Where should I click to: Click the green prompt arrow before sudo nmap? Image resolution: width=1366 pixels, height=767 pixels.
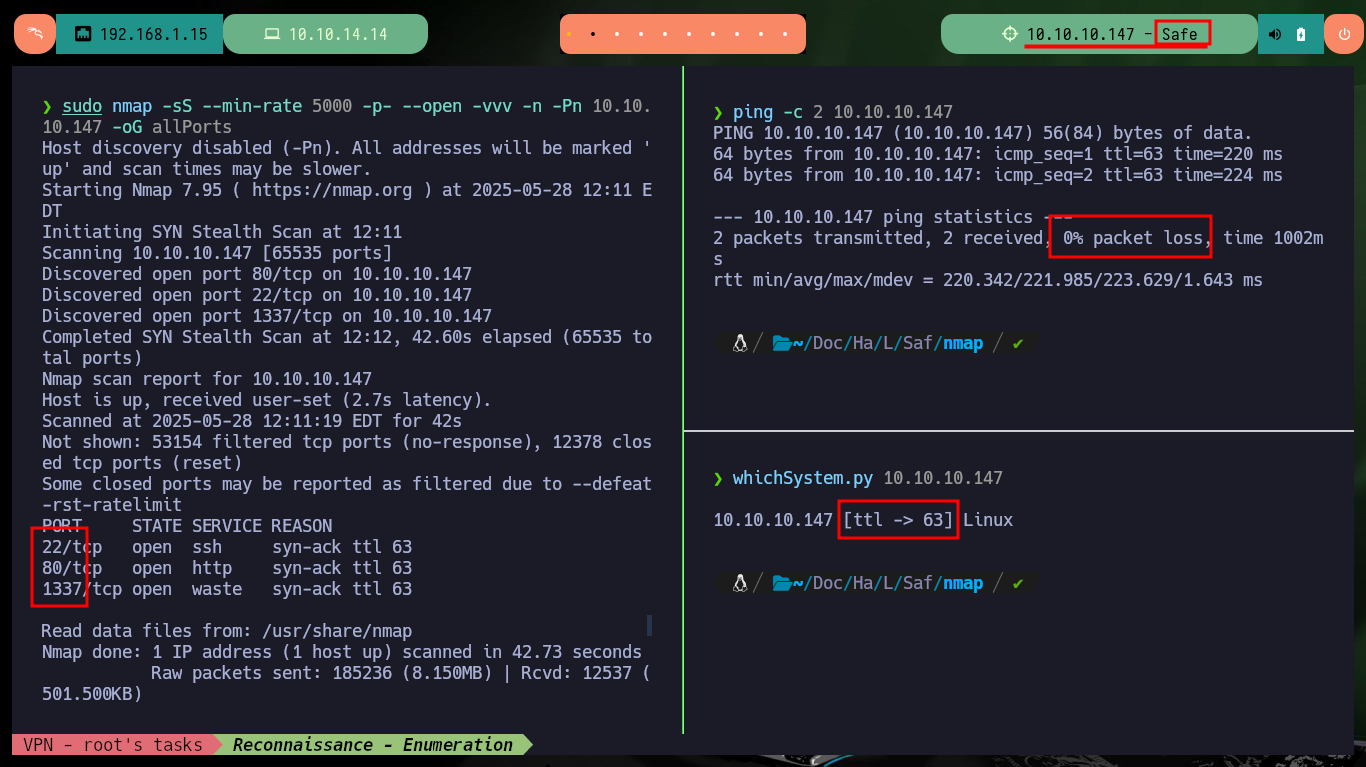(x=47, y=107)
